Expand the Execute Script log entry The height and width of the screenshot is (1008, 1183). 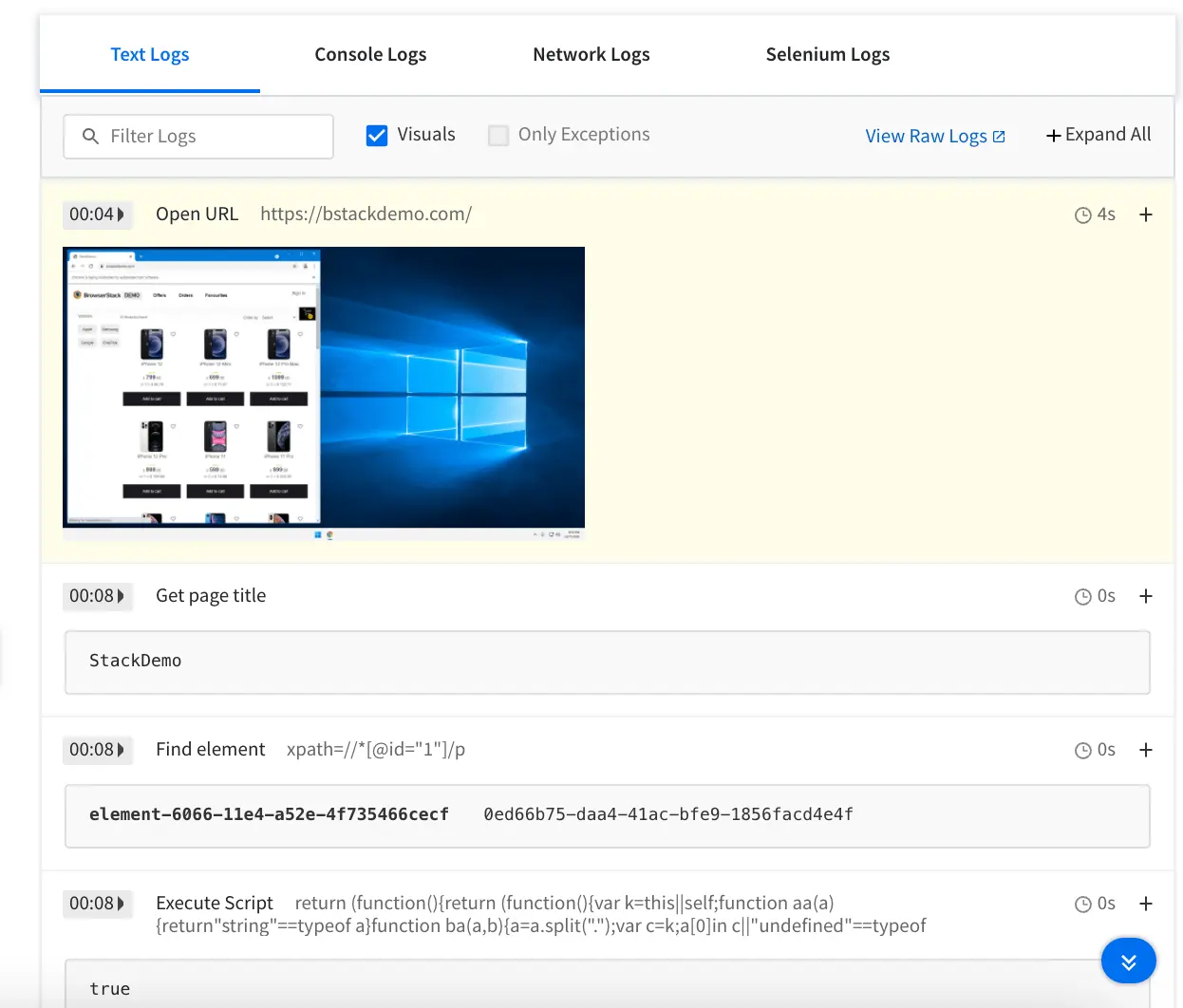[1146, 904]
